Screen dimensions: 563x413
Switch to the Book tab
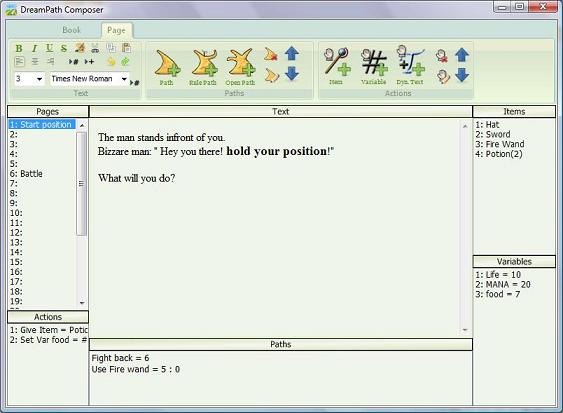[71, 30]
